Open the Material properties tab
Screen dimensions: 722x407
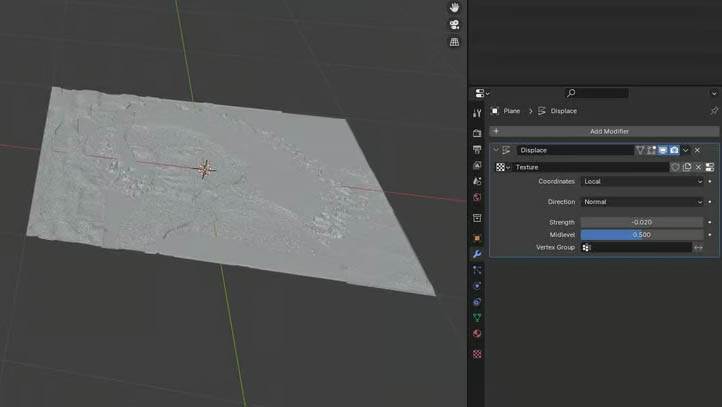pyautogui.click(x=477, y=335)
